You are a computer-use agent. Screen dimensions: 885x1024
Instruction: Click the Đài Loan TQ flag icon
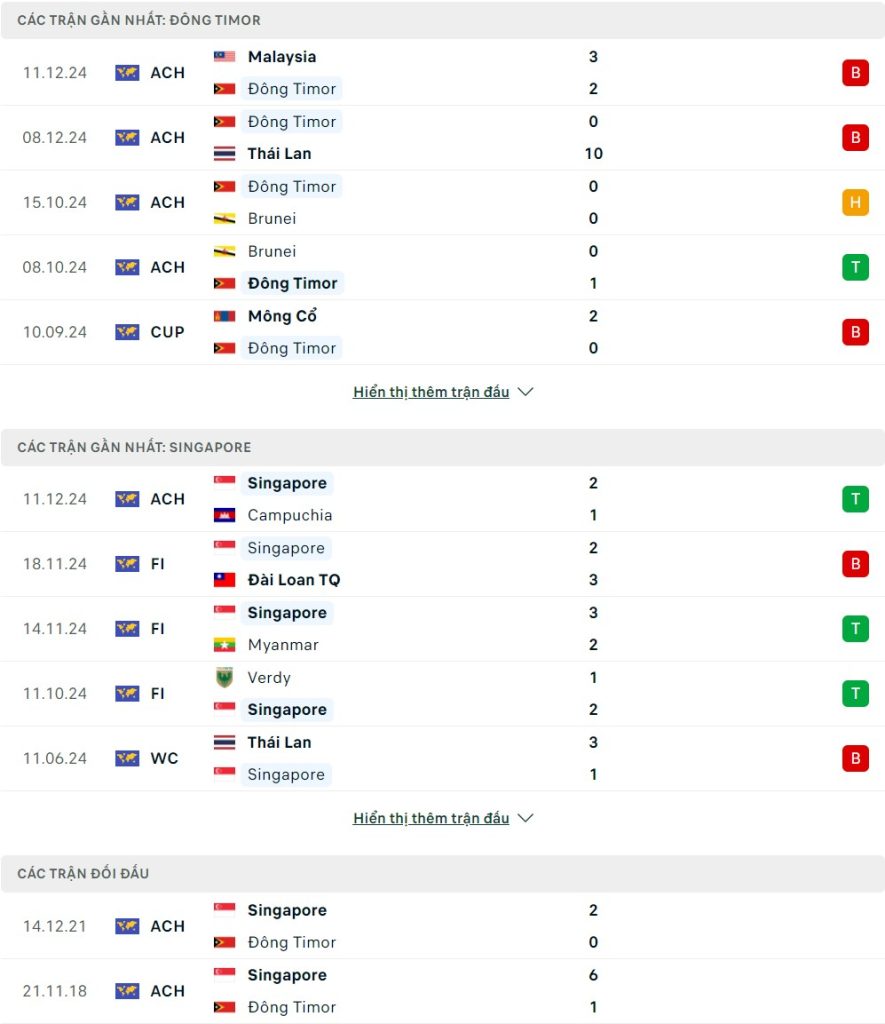coord(225,580)
